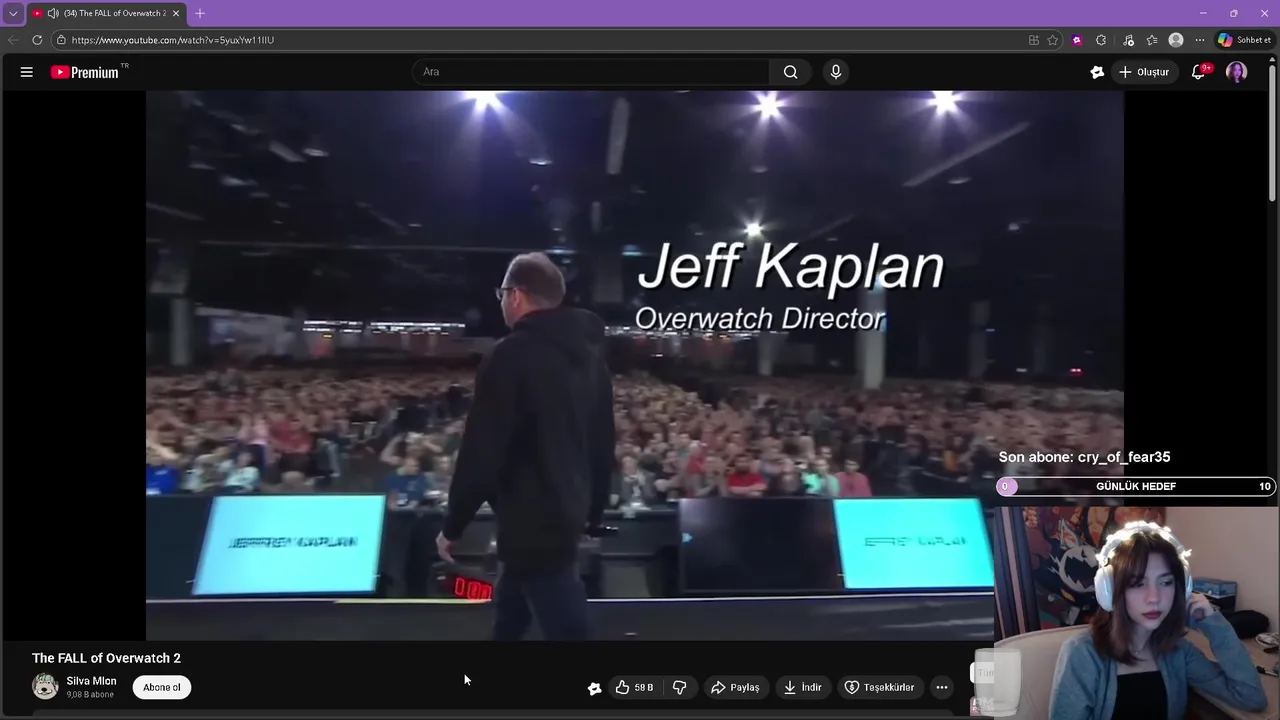
Task: Send thanks using Teşekkürler button
Action: point(880,687)
